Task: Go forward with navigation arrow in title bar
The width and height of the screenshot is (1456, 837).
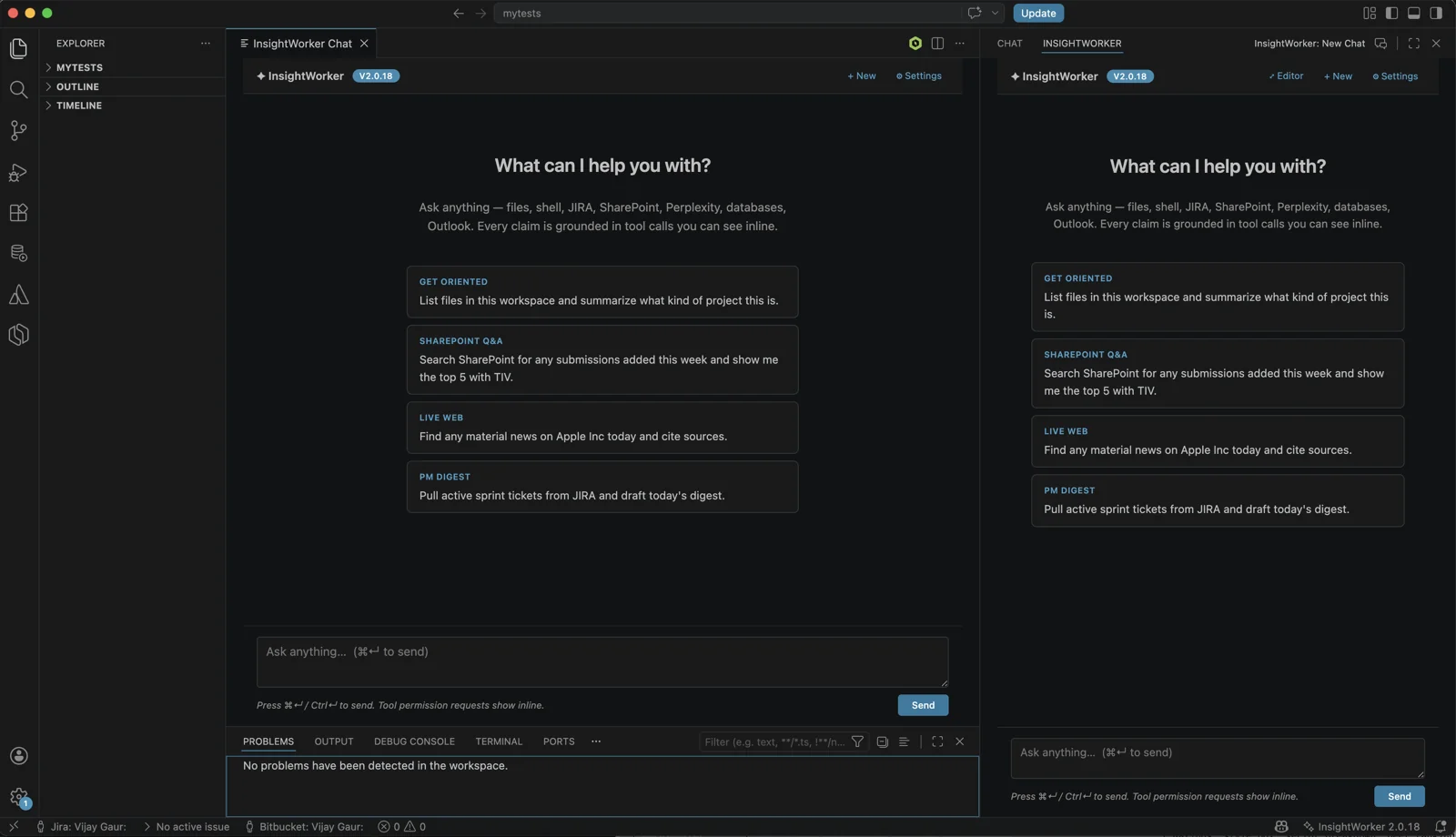Action: (480, 13)
